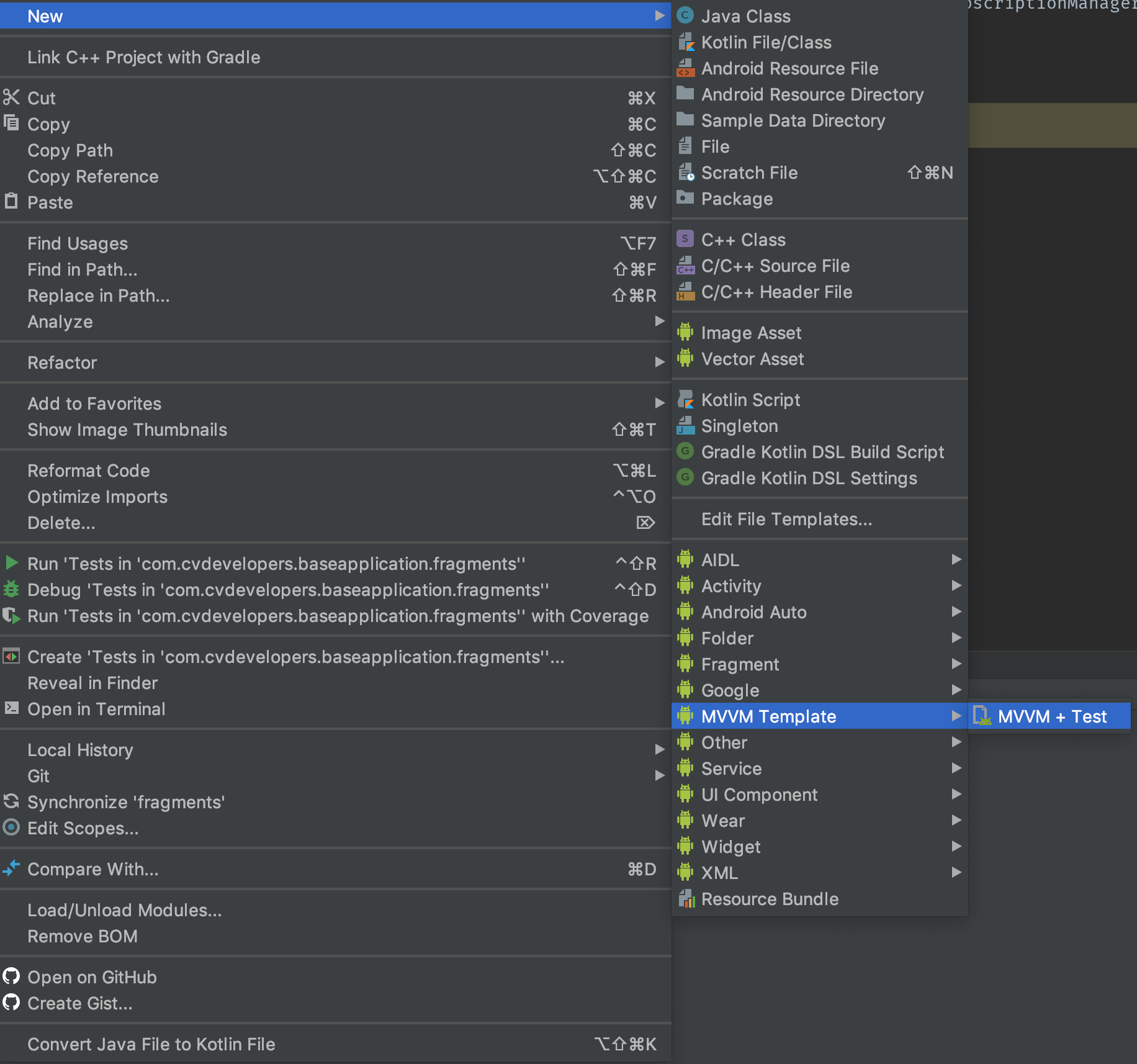Viewport: 1137px width, 1064px height.
Task: Click the Kotlin File/Class icon
Action: point(685,42)
